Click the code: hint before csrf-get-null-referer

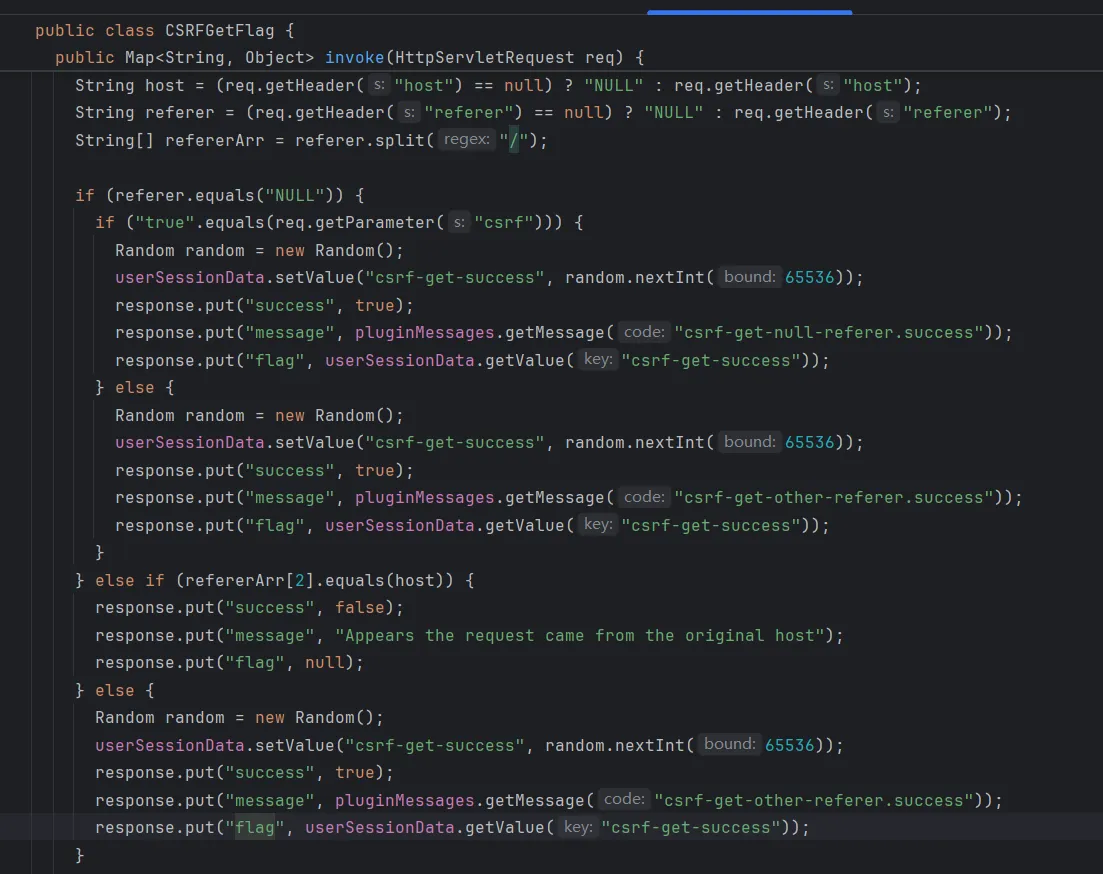(x=643, y=332)
